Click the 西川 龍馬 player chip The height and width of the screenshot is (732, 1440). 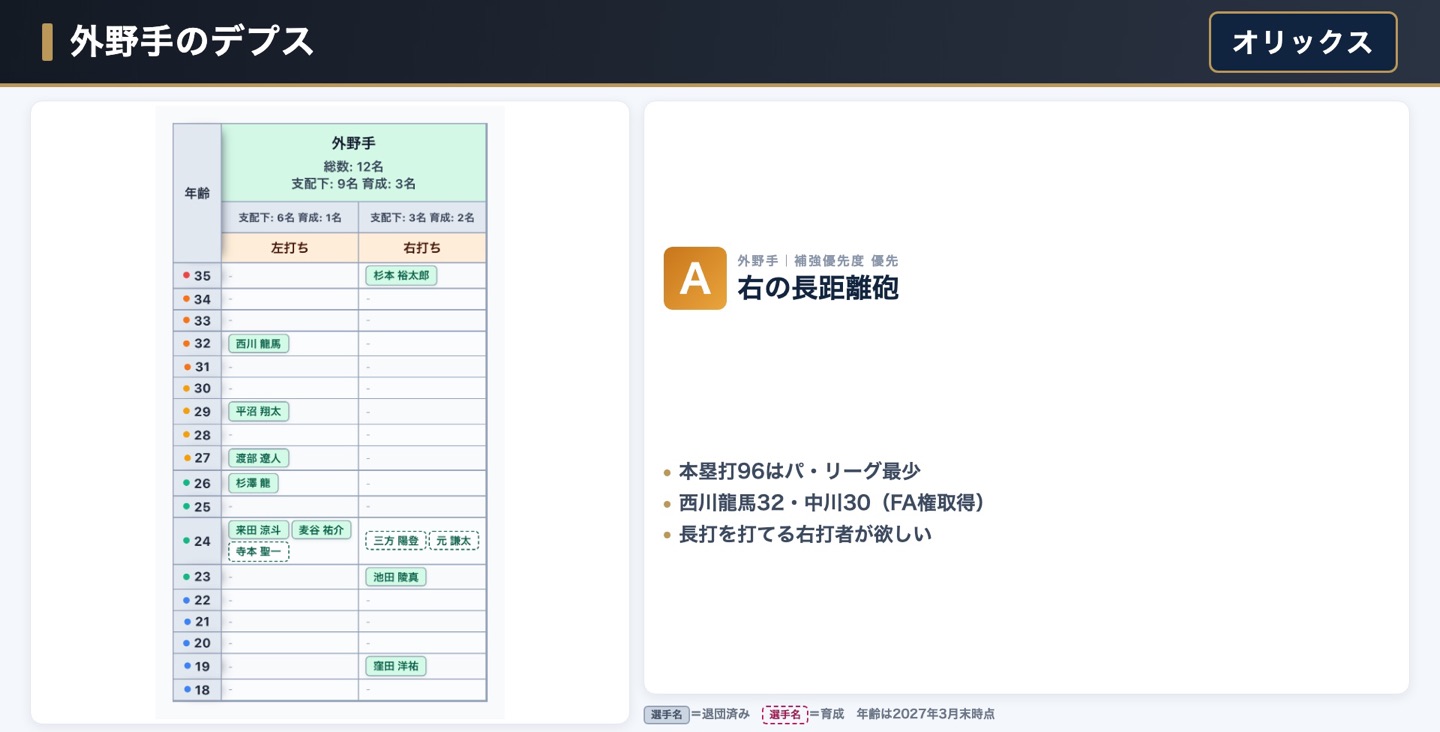[x=258, y=343]
